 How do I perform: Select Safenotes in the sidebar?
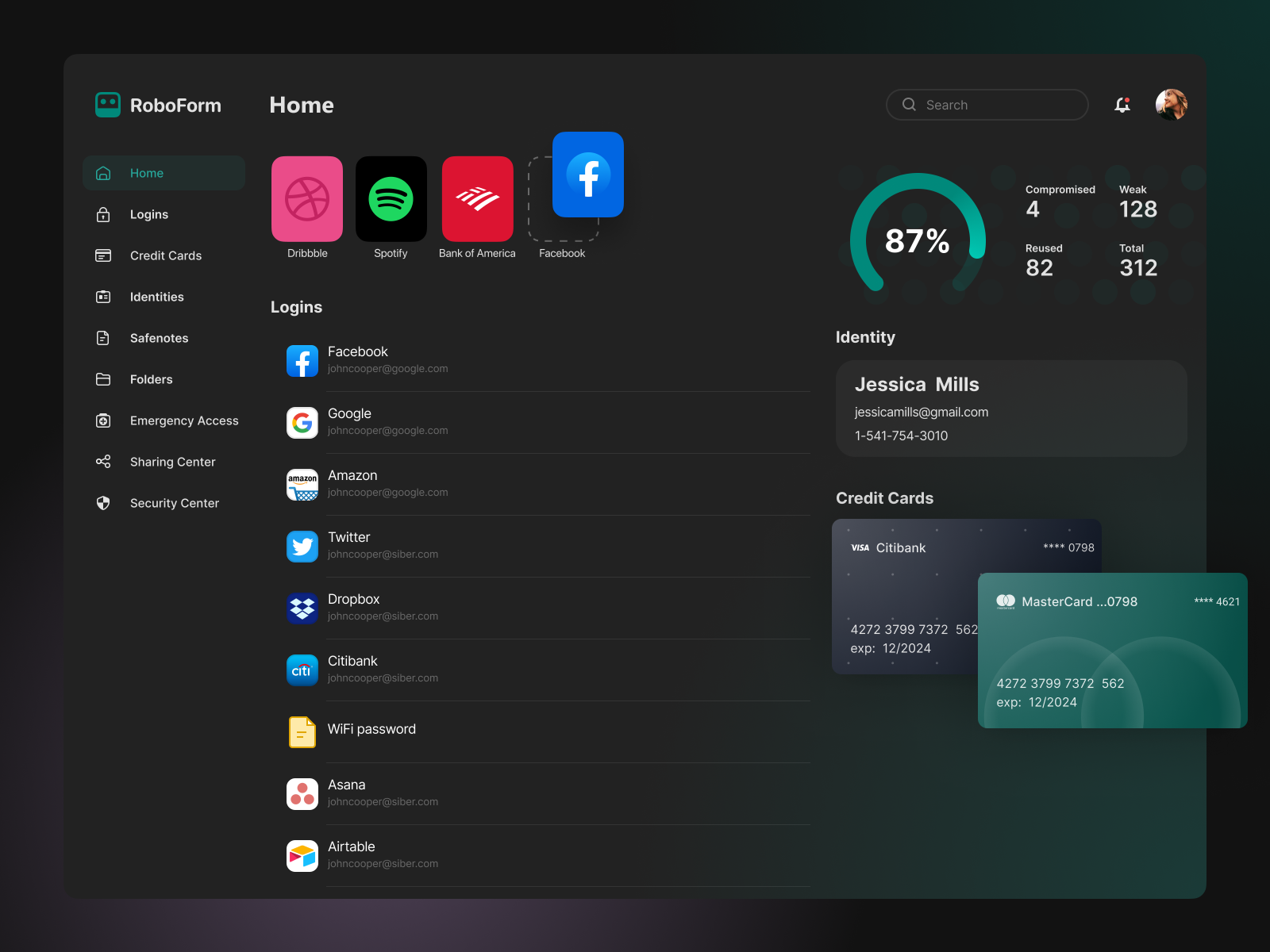point(159,338)
